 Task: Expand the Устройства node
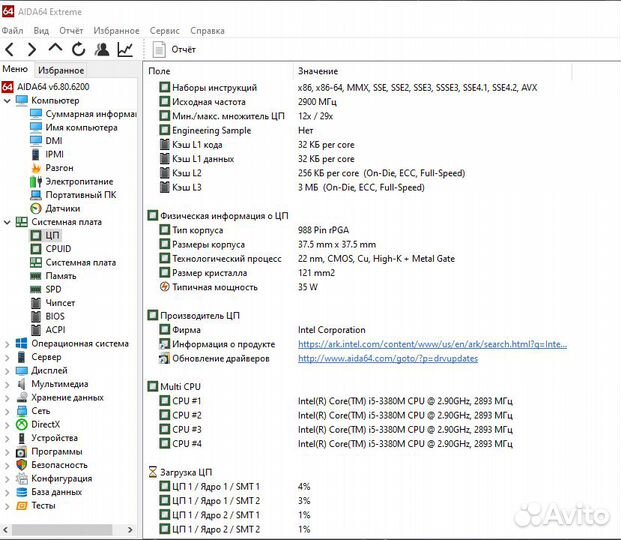click(7, 438)
